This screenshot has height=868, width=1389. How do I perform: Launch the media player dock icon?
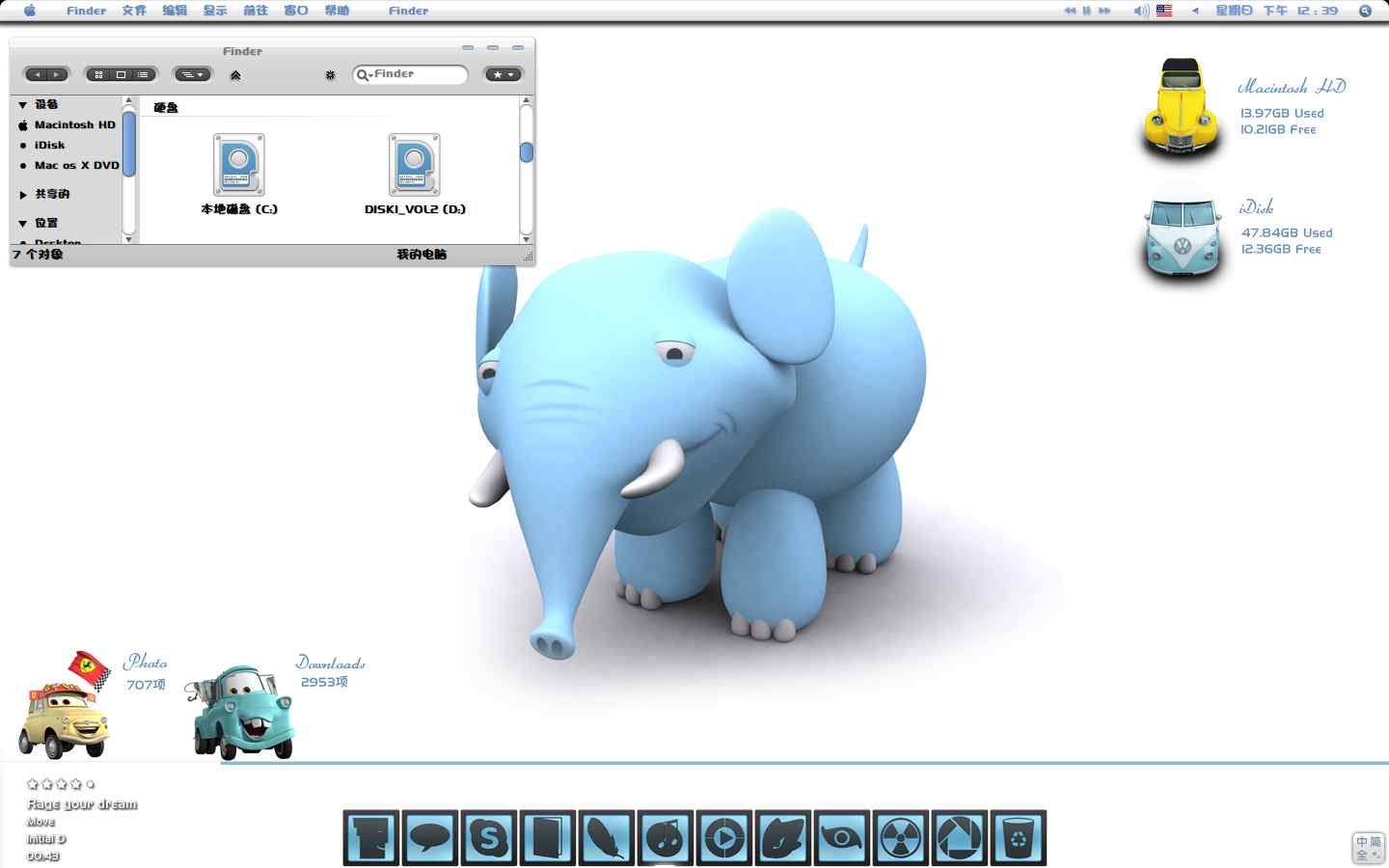click(x=724, y=837)
